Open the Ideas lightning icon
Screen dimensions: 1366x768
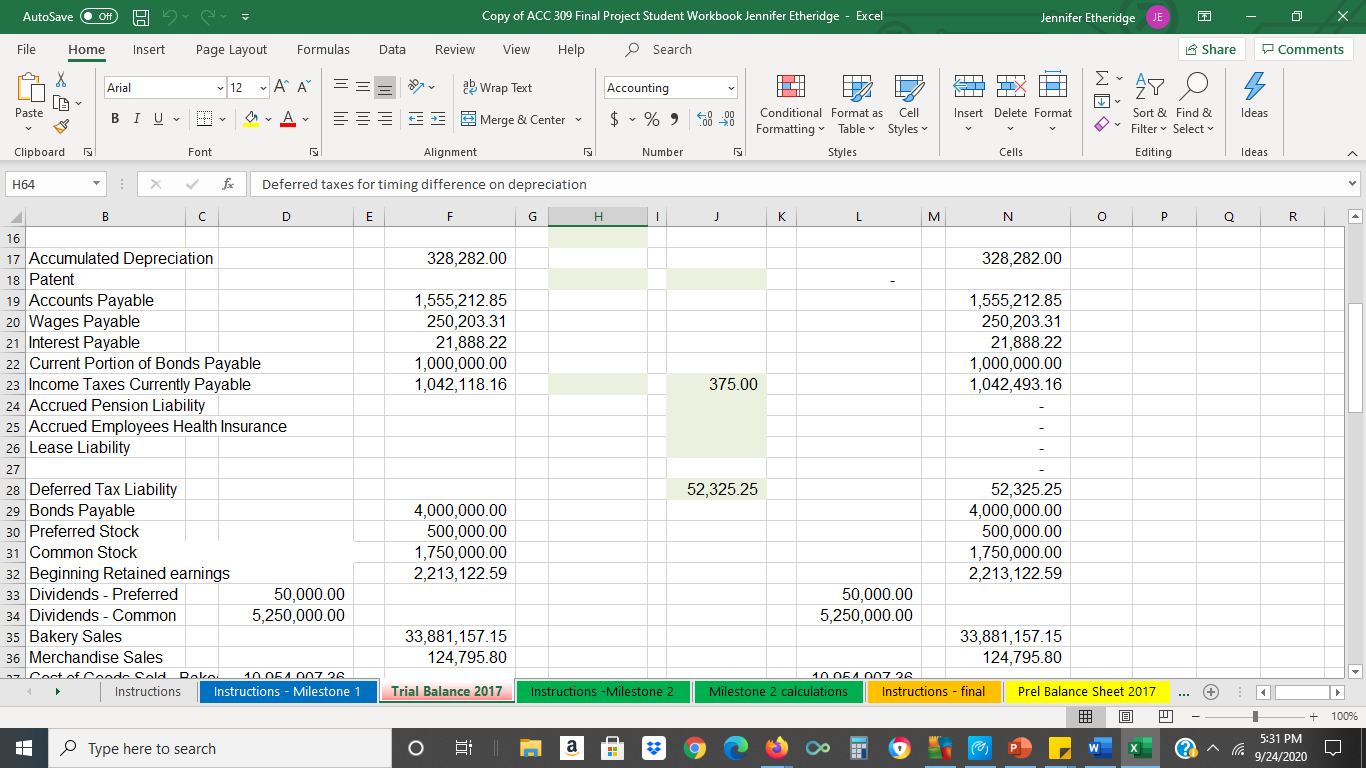[1253, 95]
